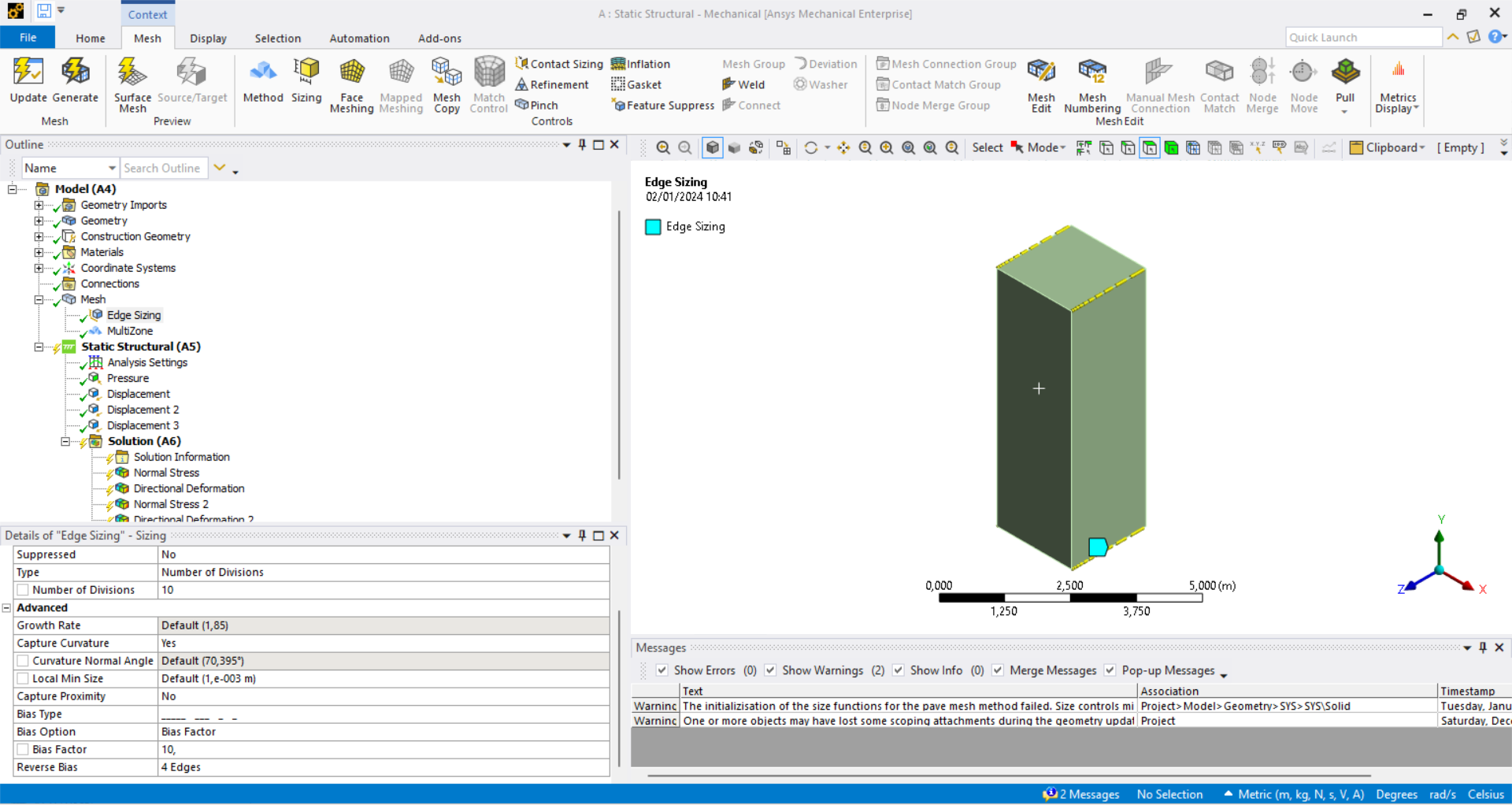Click the body selection filter icon

point(1172,147)
